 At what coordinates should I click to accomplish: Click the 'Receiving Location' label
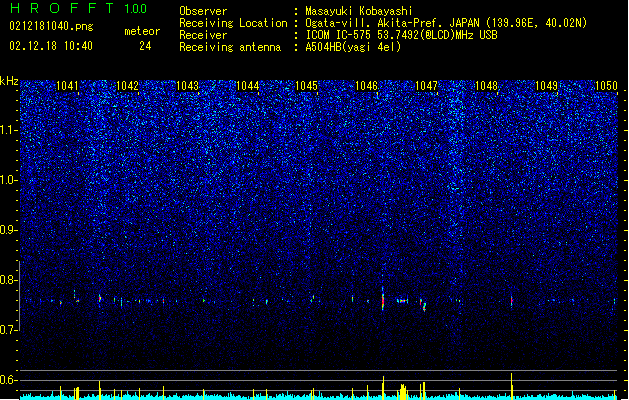click(x=233, y=23)
